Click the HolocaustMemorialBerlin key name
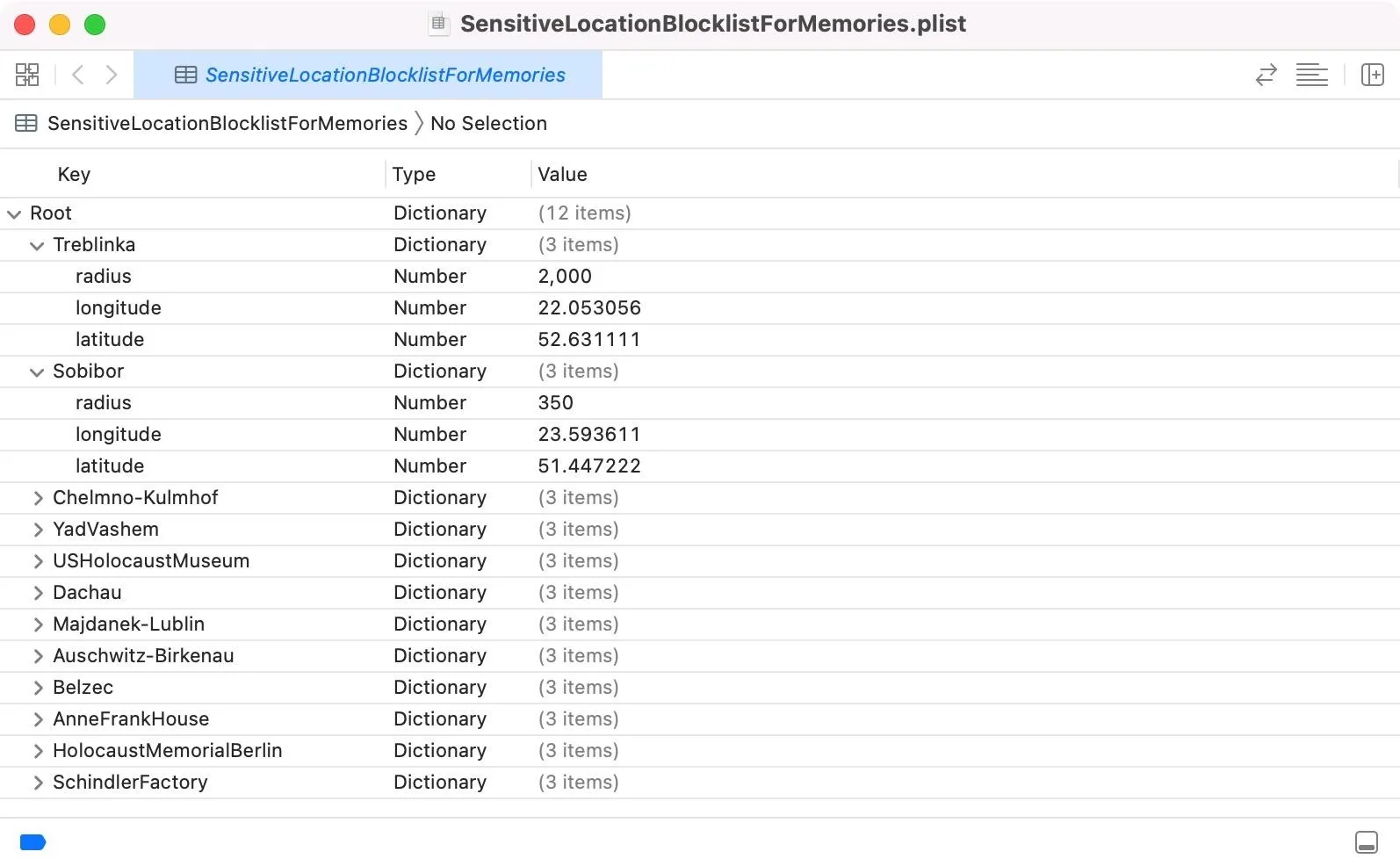Image resolution: width=1400 pixels, height=866 pixels. [x=168, y=750]
